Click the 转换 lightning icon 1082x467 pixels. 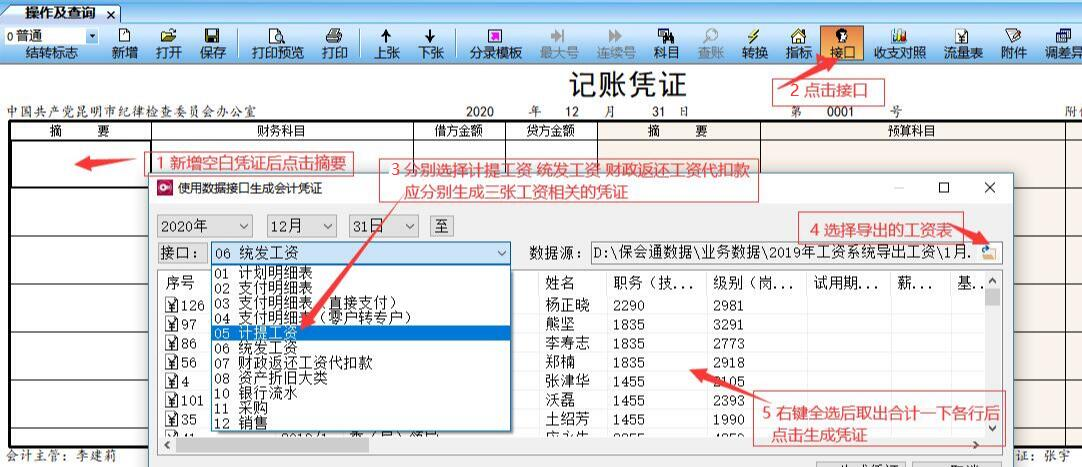click(x=754, y=36)
